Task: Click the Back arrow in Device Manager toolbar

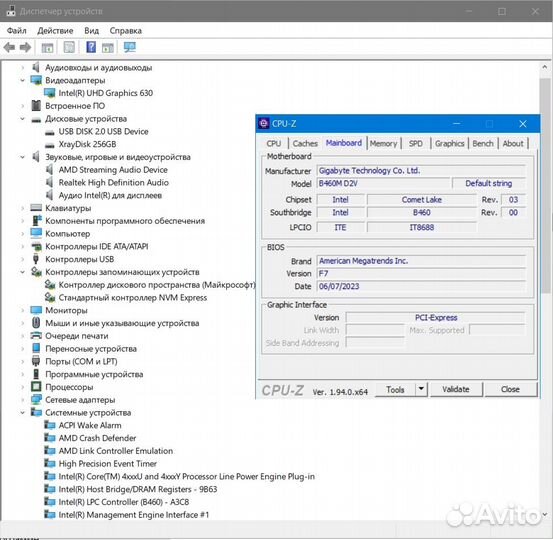Action: point(9,47)
